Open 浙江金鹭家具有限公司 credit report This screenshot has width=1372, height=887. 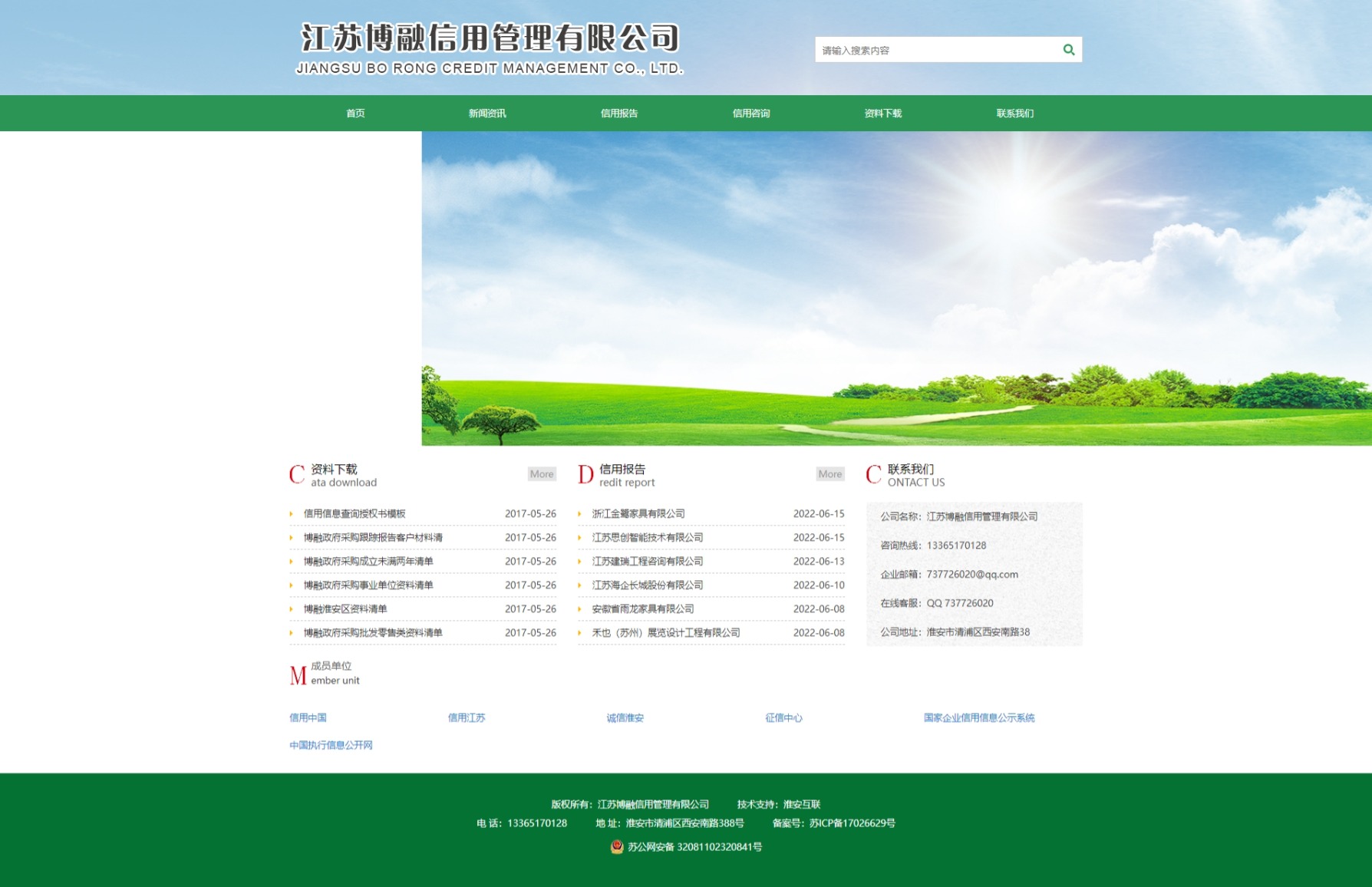(x=638, y=514)
